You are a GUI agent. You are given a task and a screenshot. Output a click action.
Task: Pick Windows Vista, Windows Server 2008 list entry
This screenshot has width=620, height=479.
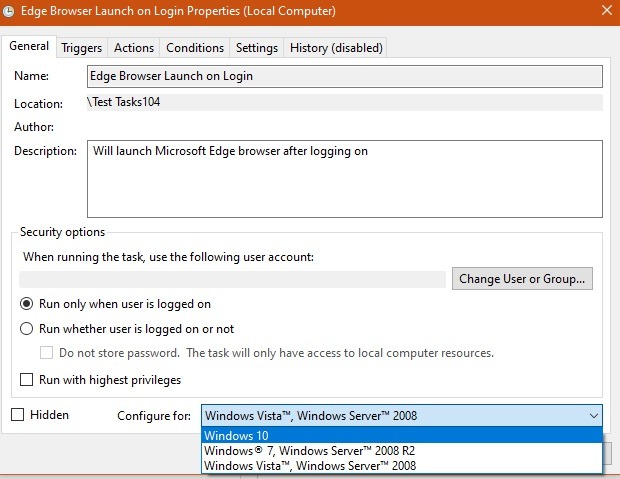pos(402,466)
